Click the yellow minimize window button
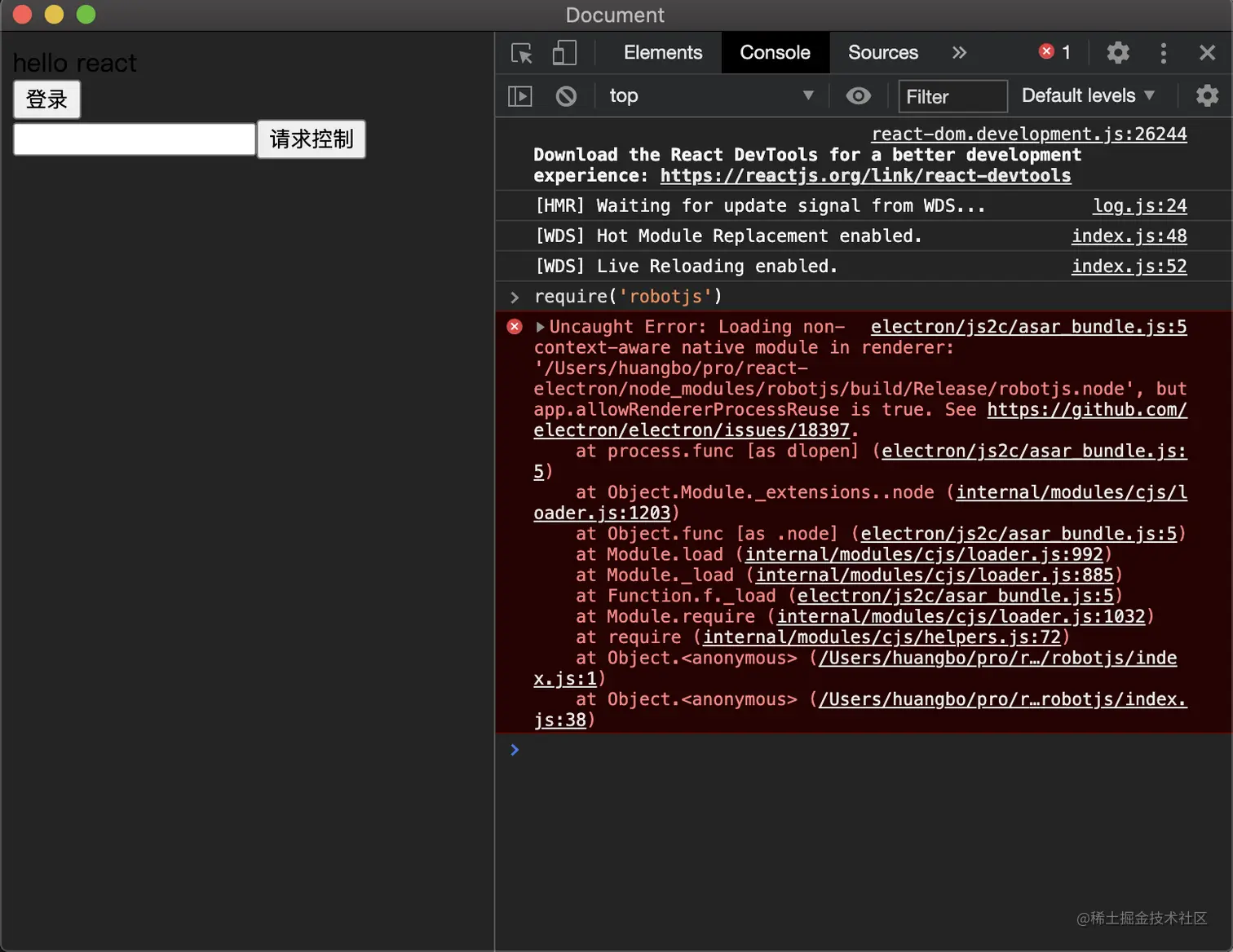Viewport: 1233px width, 952px height. tap(54, 15)
